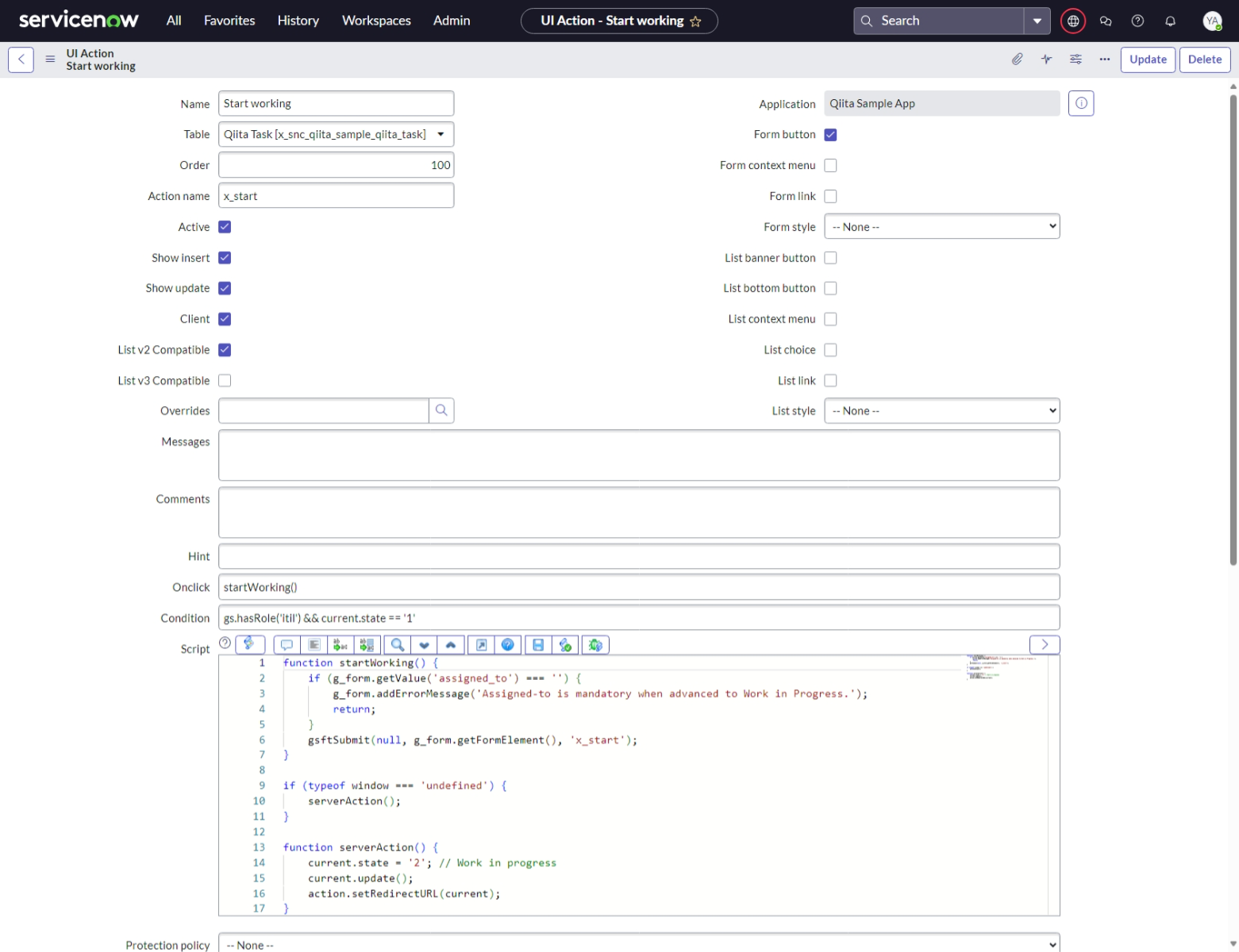Toggle comment in script editor toolbar
Image resolution: width=1239 pixels, height=952 pixels.
(x=287, y=645)
